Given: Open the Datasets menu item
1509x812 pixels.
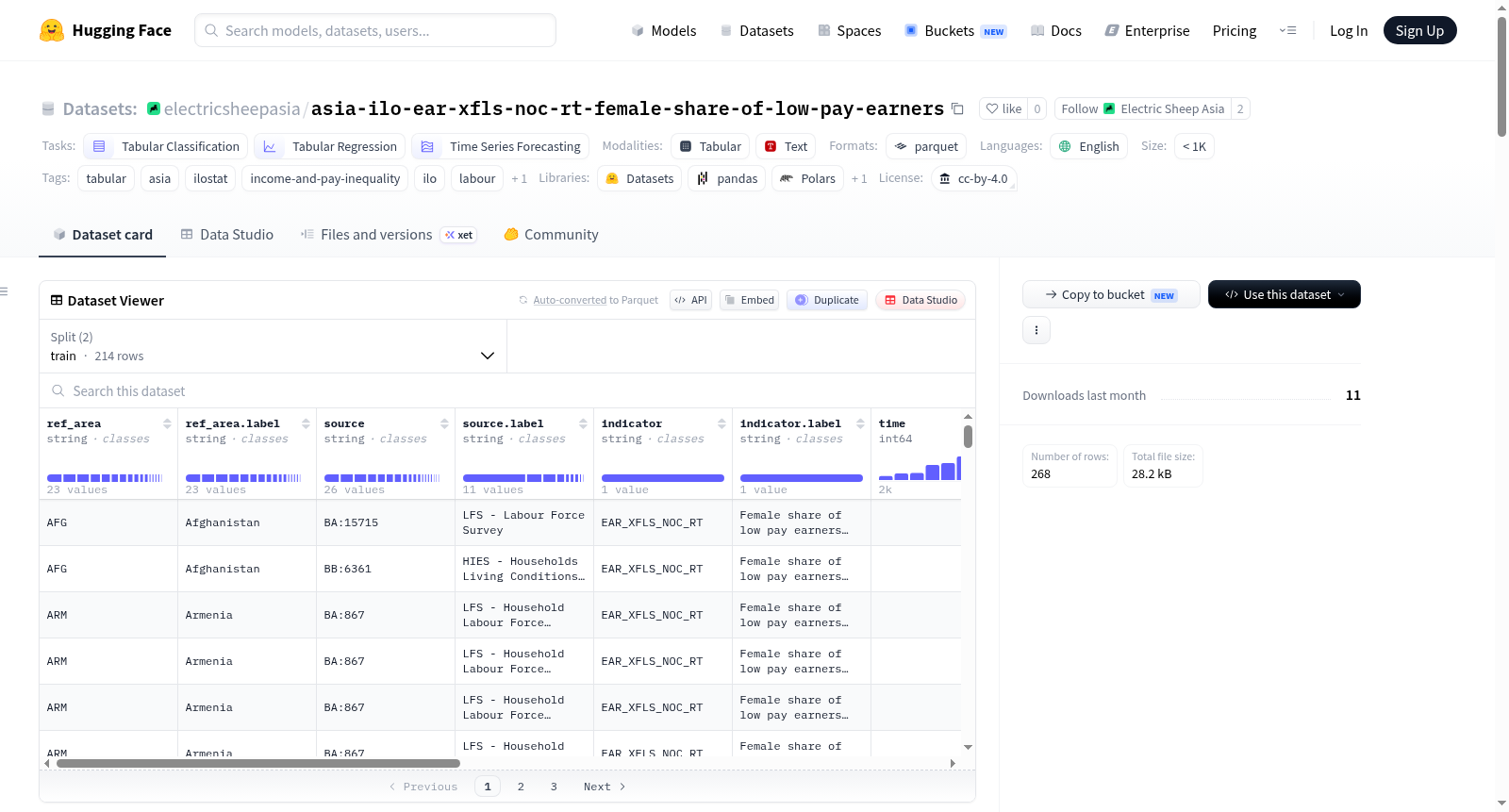Looking at the screenshot, I should tap(757, 30).
